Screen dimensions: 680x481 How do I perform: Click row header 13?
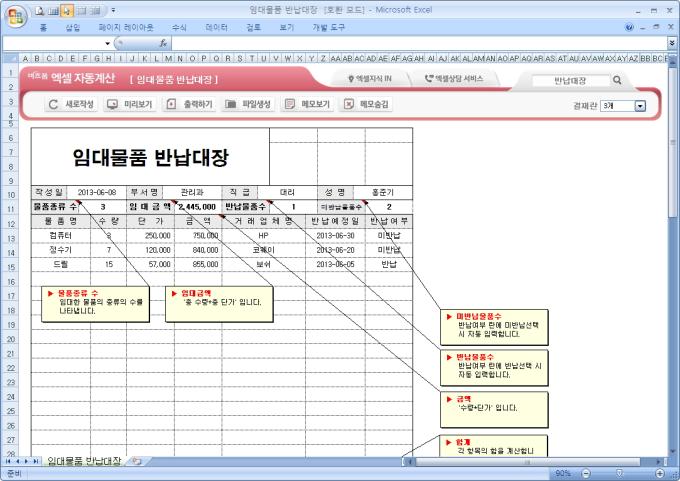pyautogui.click(x=11, y=239)
